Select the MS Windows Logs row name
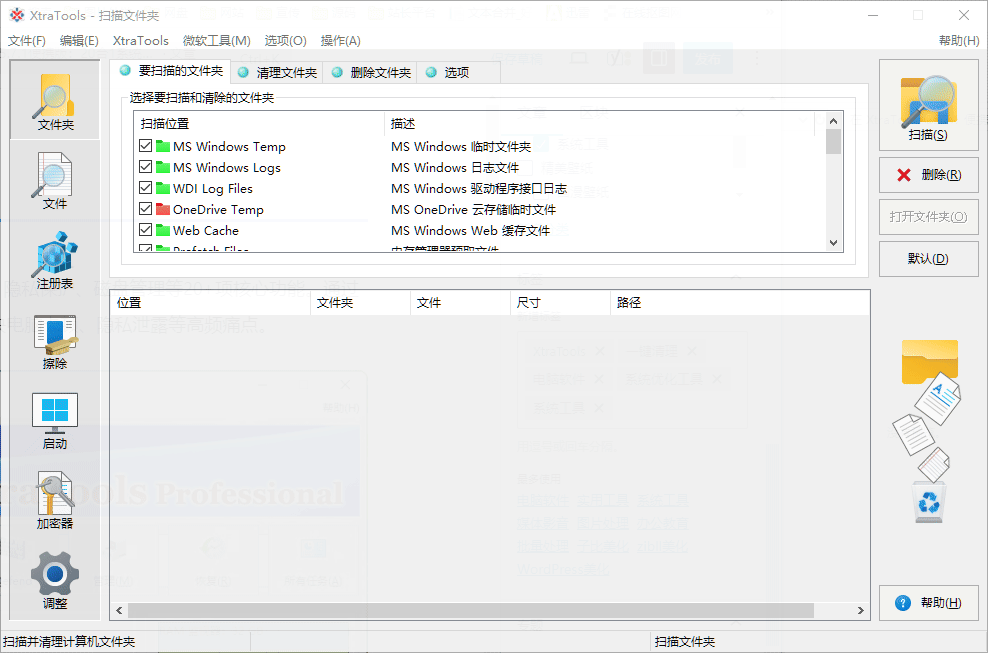 click(x=227, y=167)
